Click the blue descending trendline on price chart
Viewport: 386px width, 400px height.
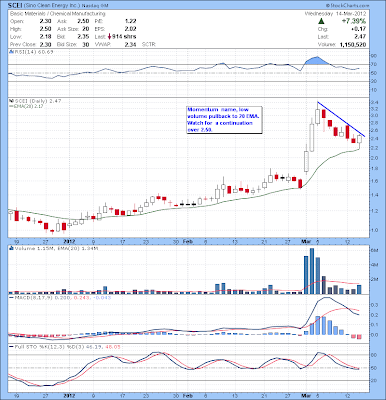pos(341,119)
